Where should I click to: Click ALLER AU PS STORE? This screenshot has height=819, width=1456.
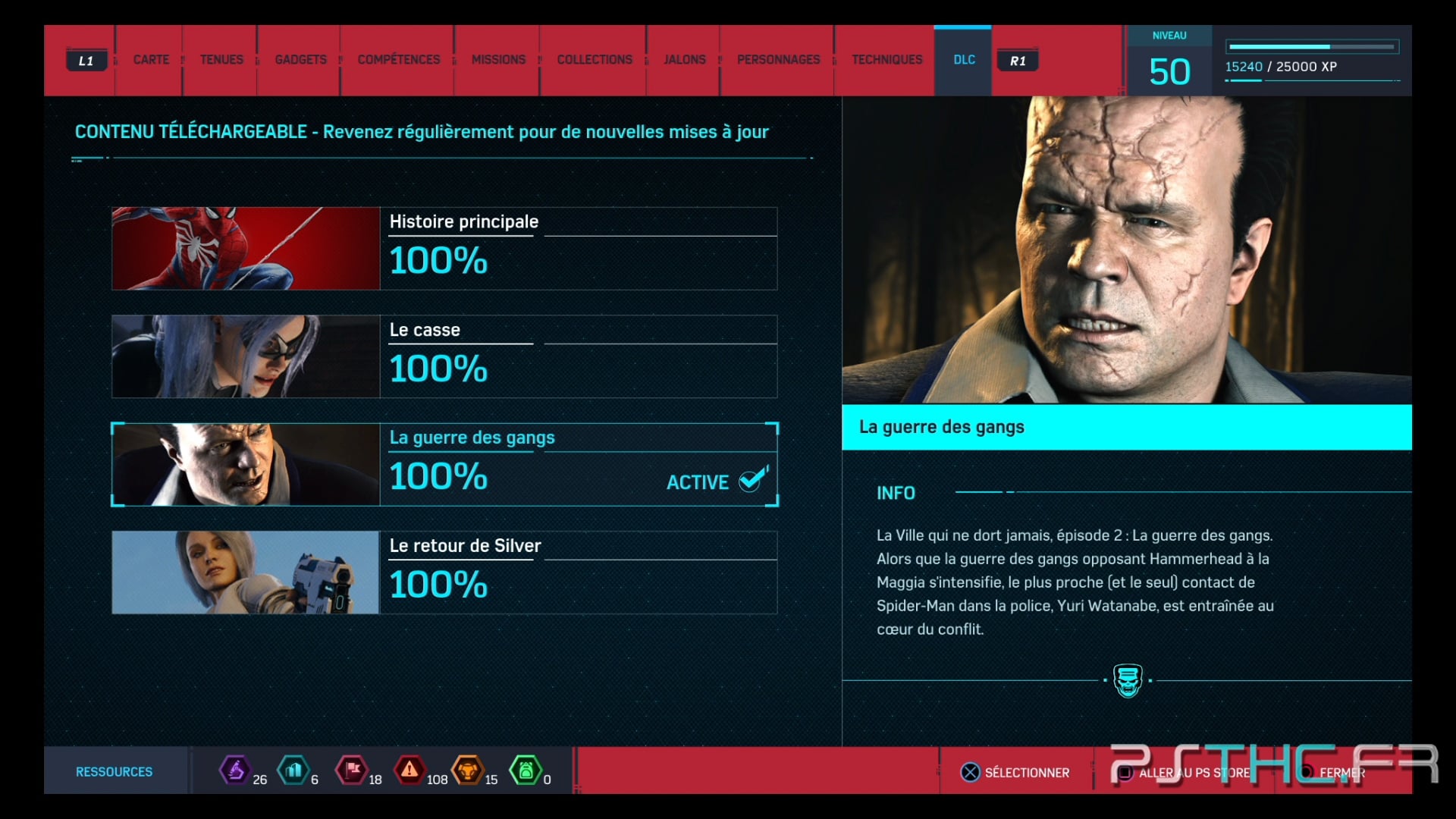coord(1194,773)
